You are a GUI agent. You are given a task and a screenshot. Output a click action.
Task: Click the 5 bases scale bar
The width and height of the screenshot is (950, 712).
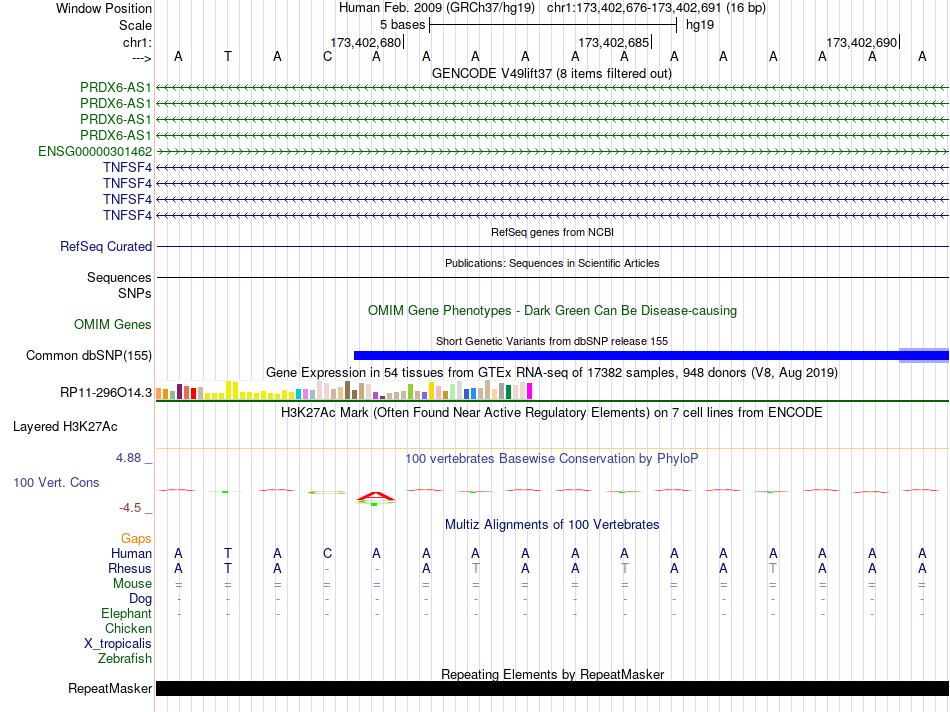tap(553, 25)
